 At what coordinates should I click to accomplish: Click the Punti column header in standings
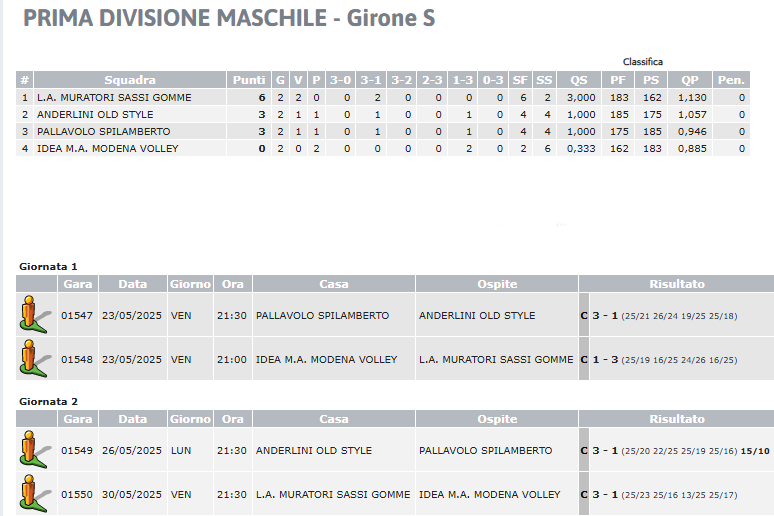pos(249,80)
